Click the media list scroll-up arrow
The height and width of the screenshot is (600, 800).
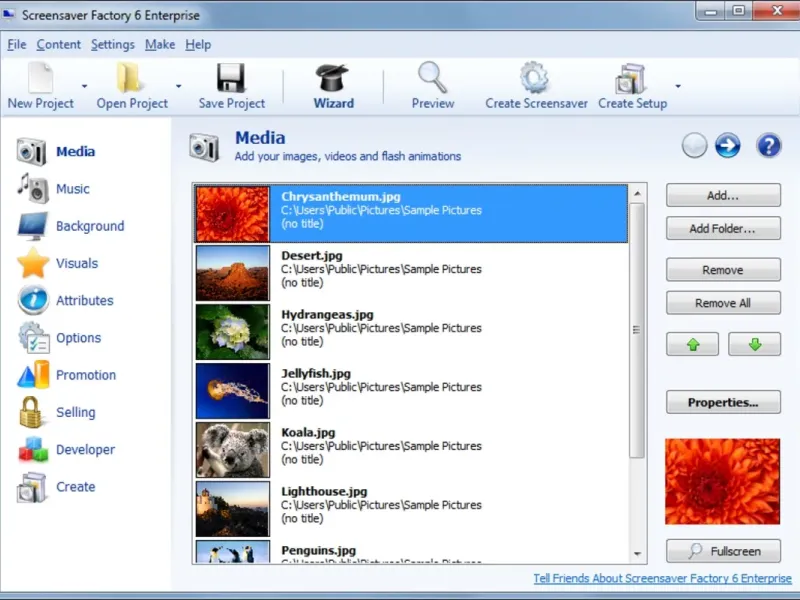click(x=637, y=193)
